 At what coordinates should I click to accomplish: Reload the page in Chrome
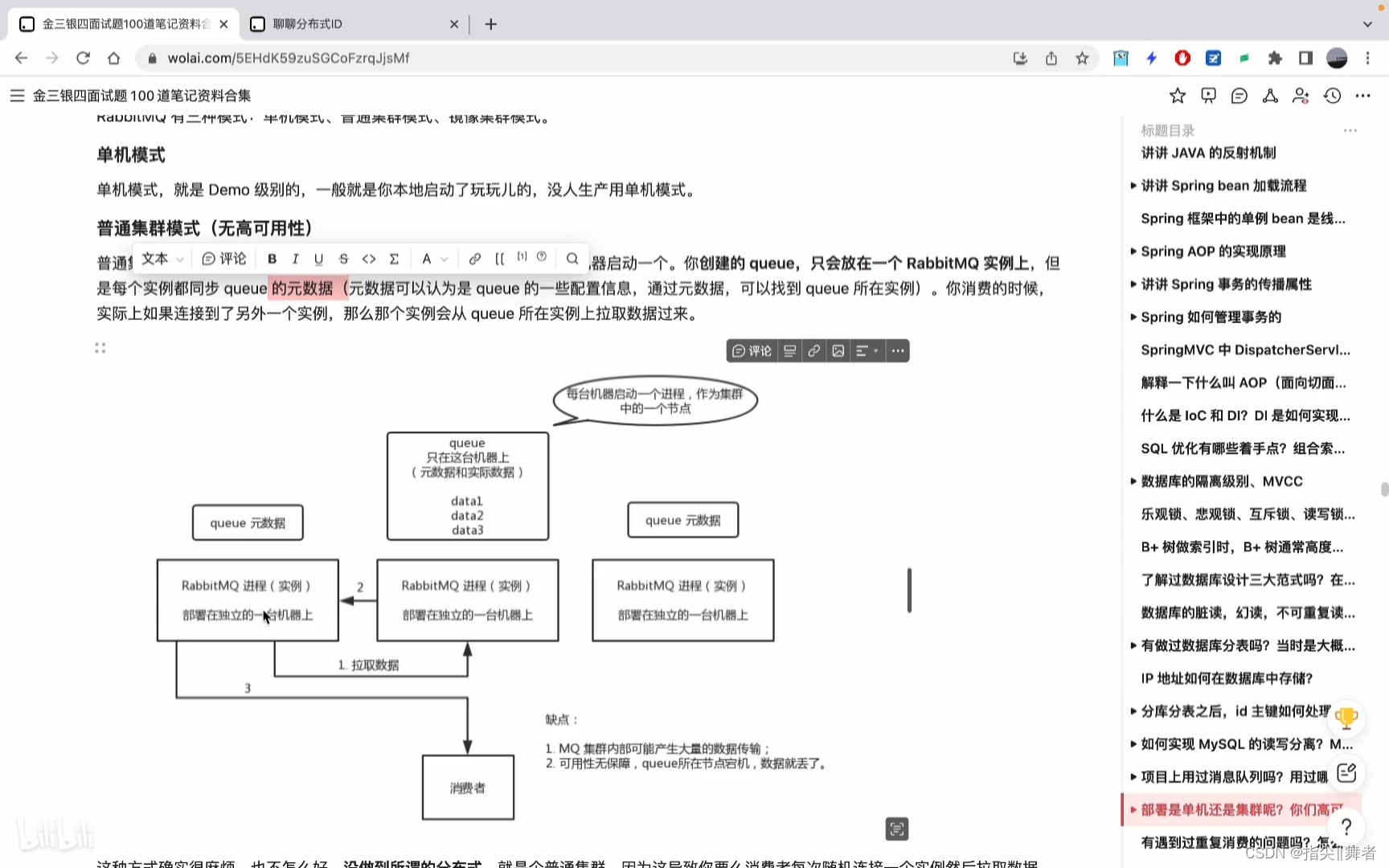pos(83,58)
